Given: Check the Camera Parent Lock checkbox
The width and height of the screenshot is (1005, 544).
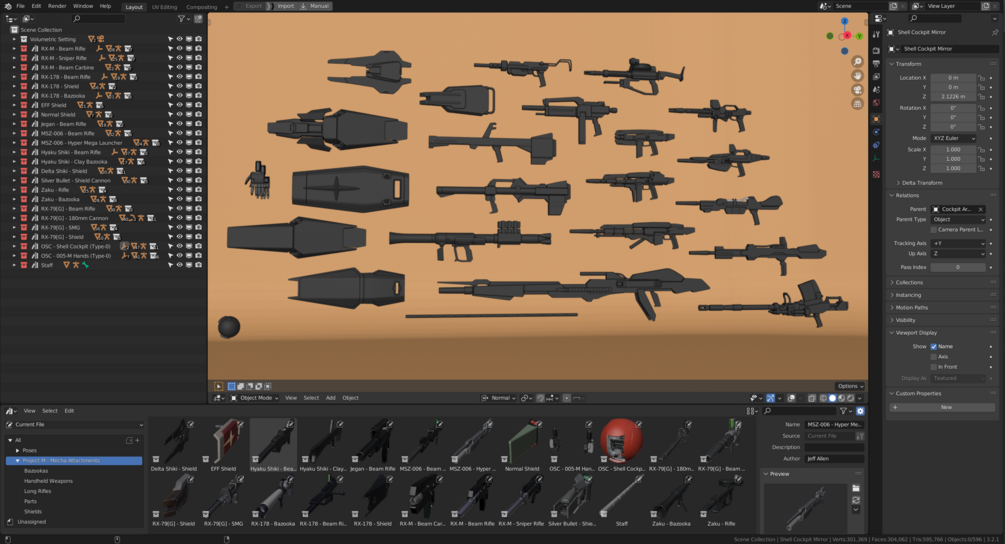Looking at the screenshot, I should (934, 229).
